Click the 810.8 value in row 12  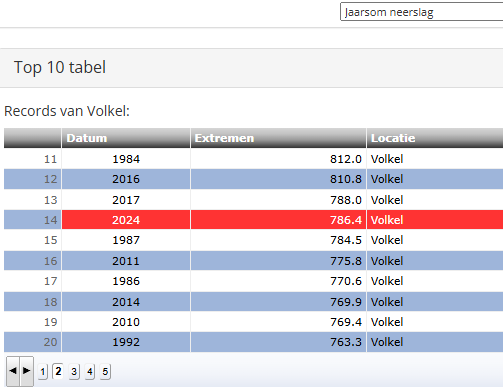(346, 179)
